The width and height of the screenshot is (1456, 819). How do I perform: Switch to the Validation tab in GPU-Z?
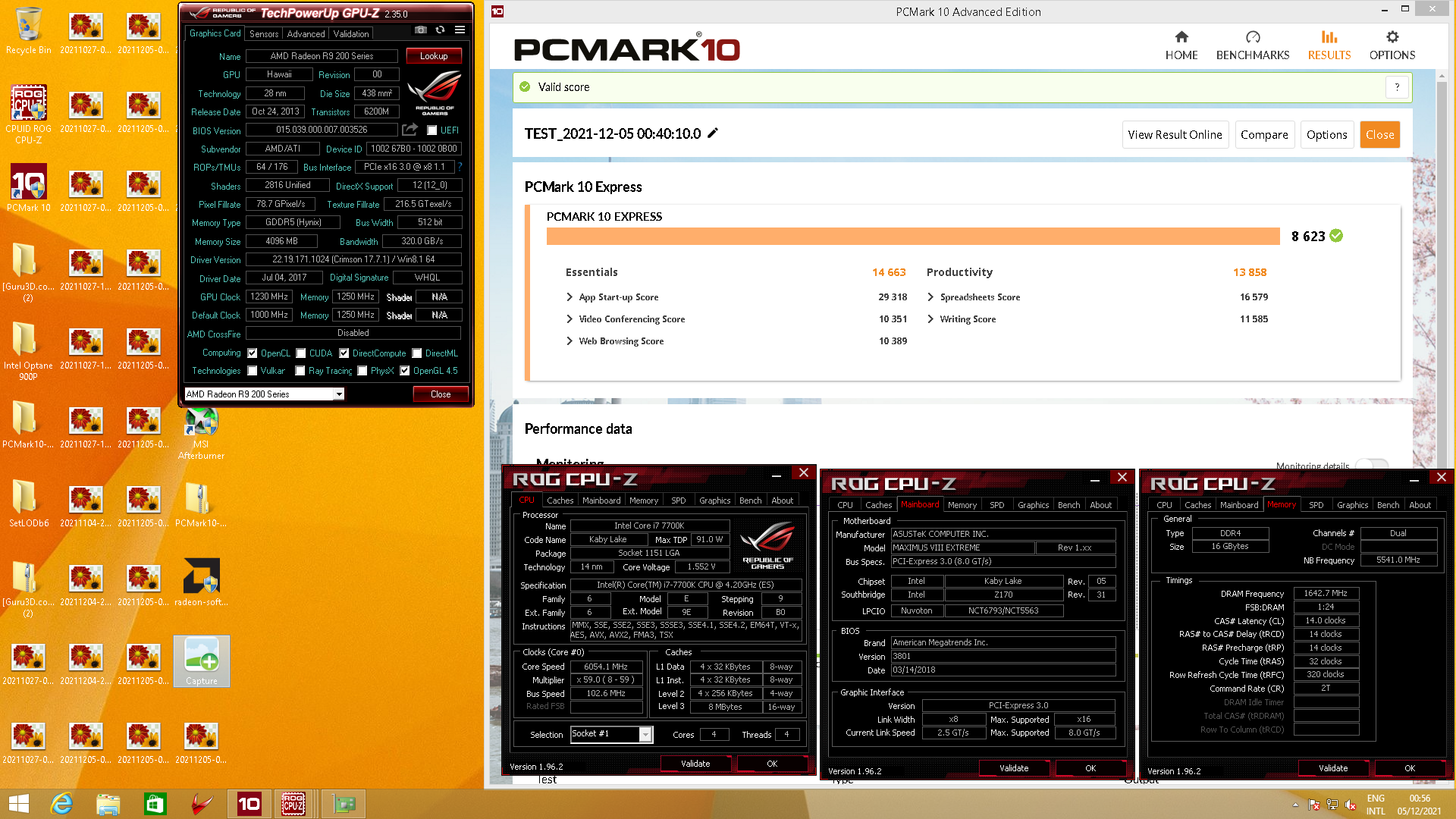click(351, 34)
